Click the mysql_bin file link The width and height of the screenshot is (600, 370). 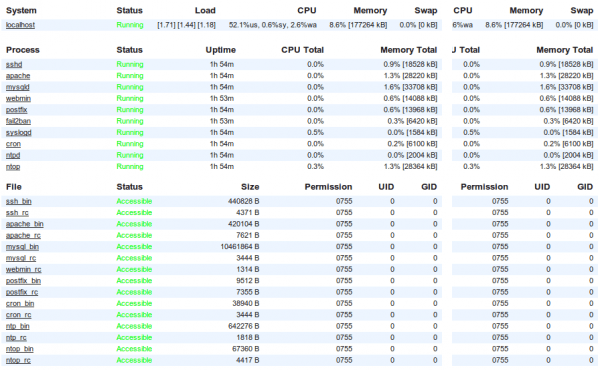(22, 247)
